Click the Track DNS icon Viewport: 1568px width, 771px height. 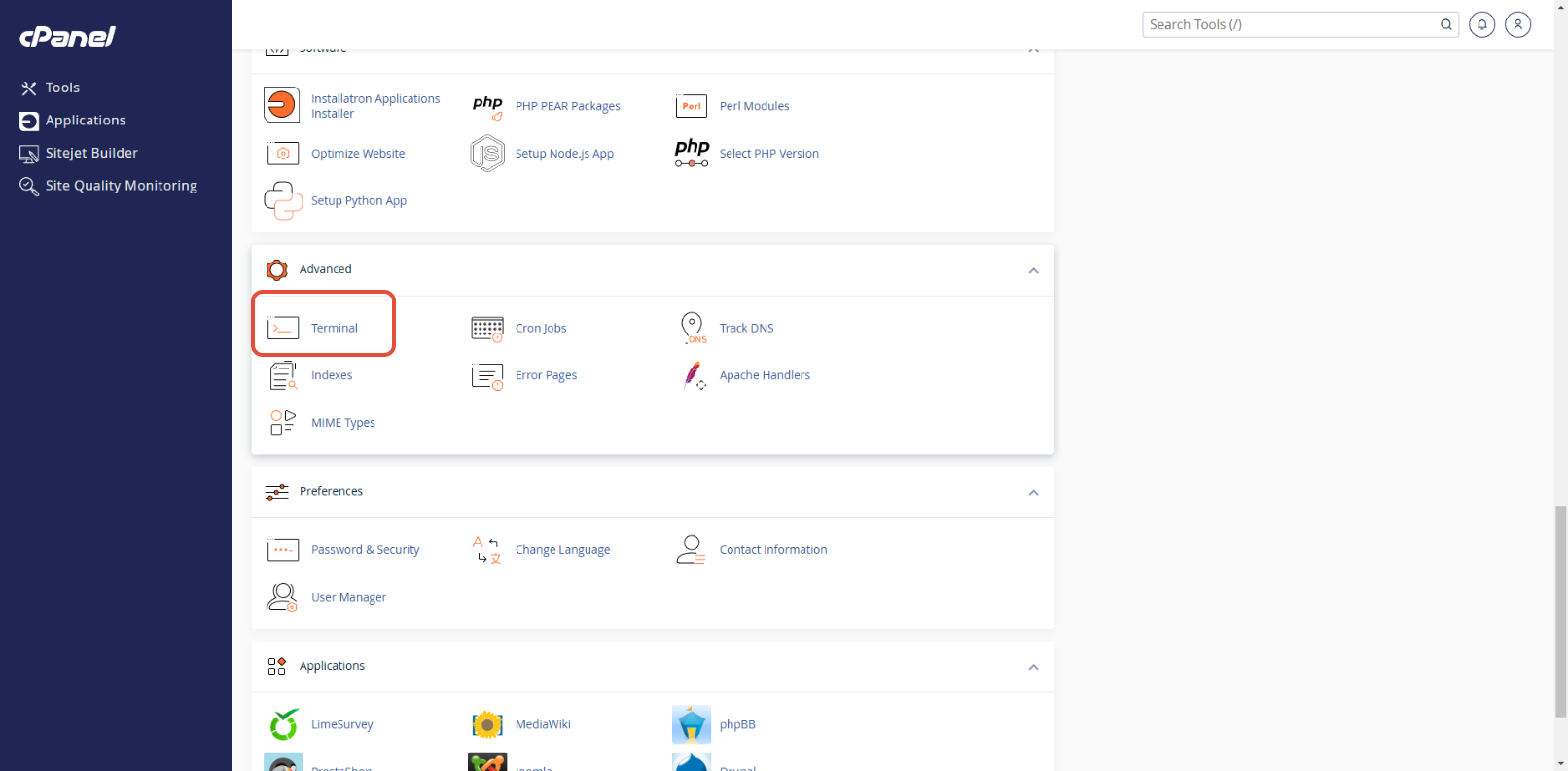coord(693,328)
